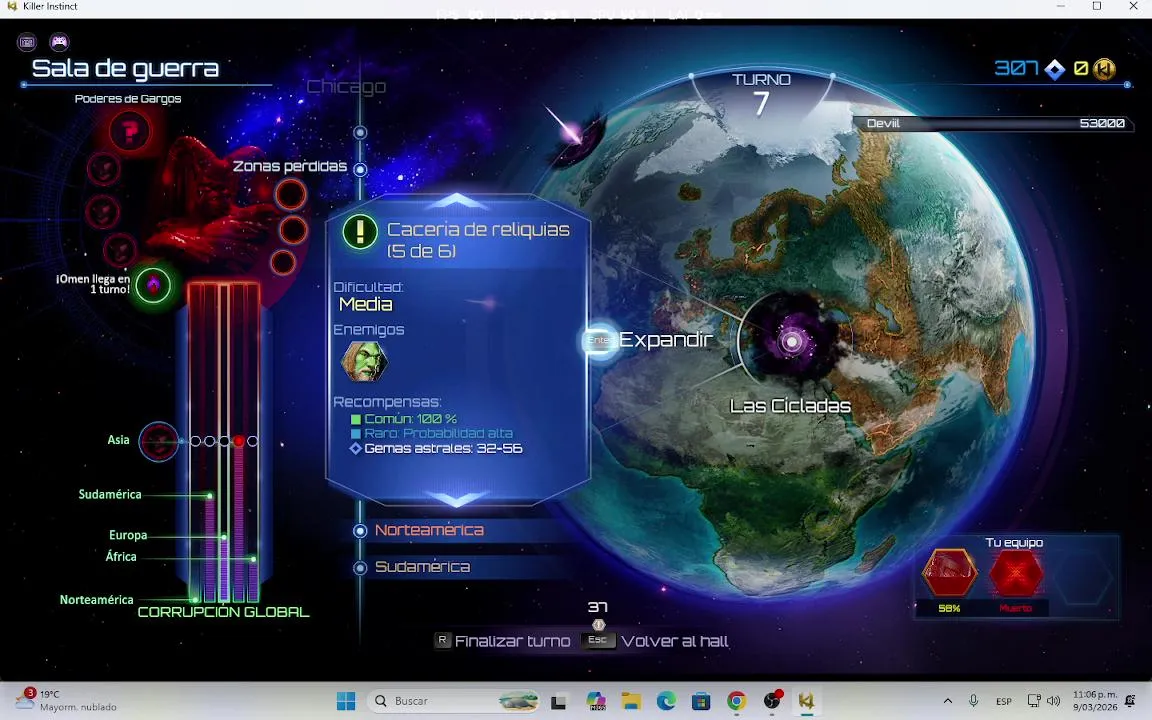The image size is (1152, 720).
Task: Click Finalizar turno
Action: [512, 641]
